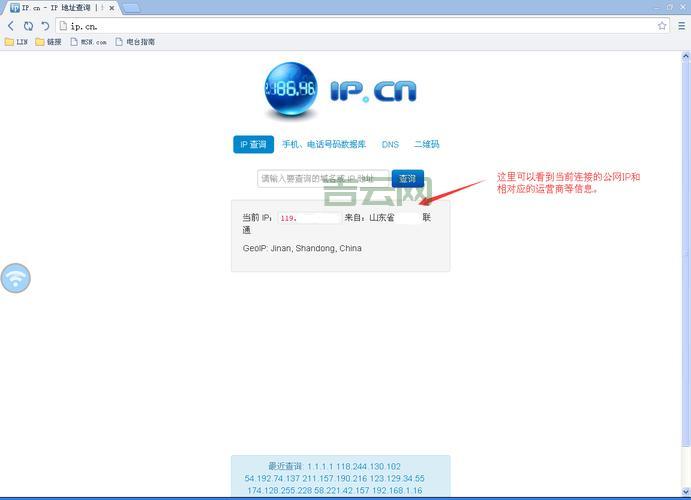Screen dimensions: 691x500
Task: Bookmark this page with the star icon
Action: [662, 26]
